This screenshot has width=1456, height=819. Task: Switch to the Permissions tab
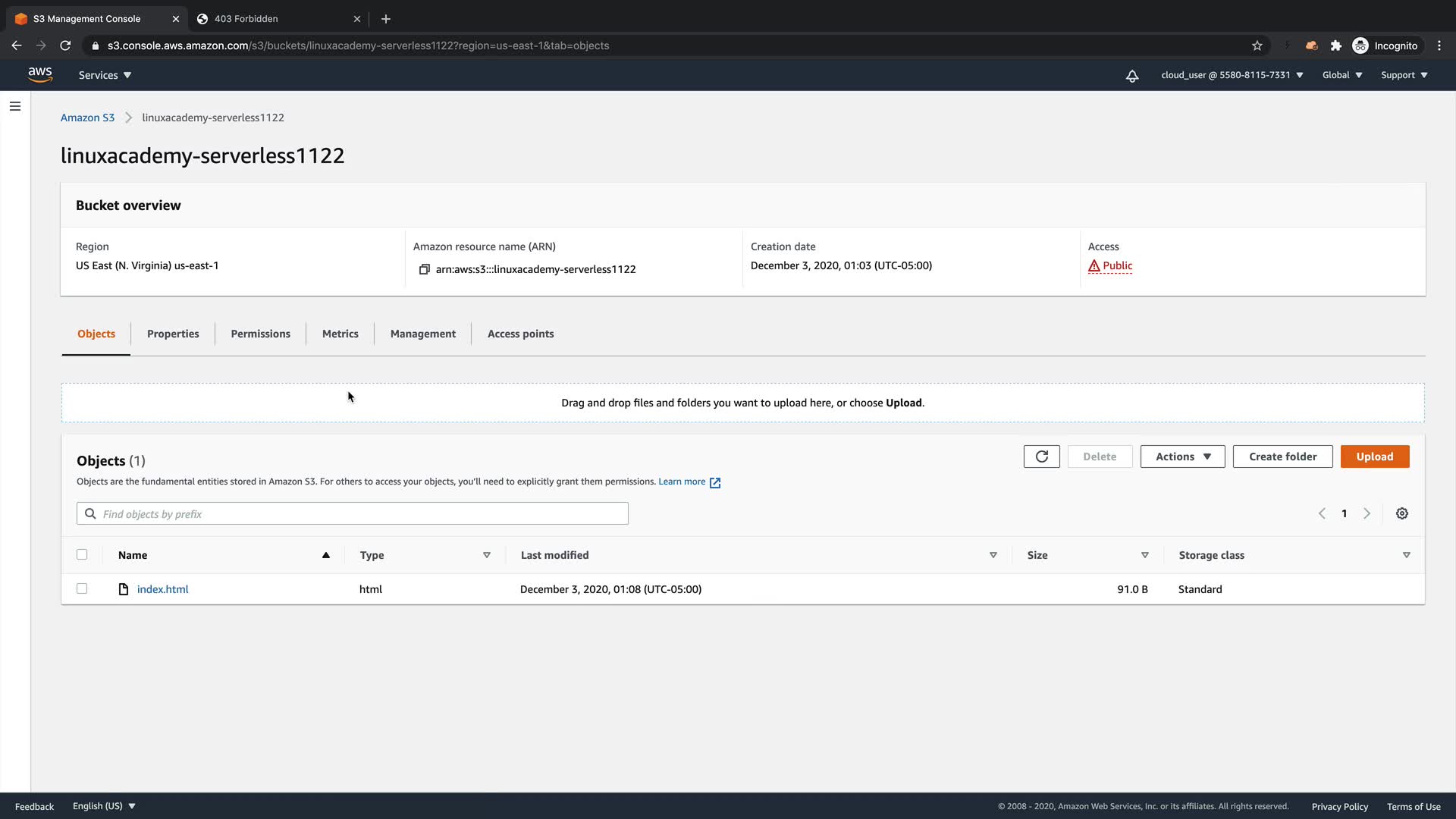(260, 334)
